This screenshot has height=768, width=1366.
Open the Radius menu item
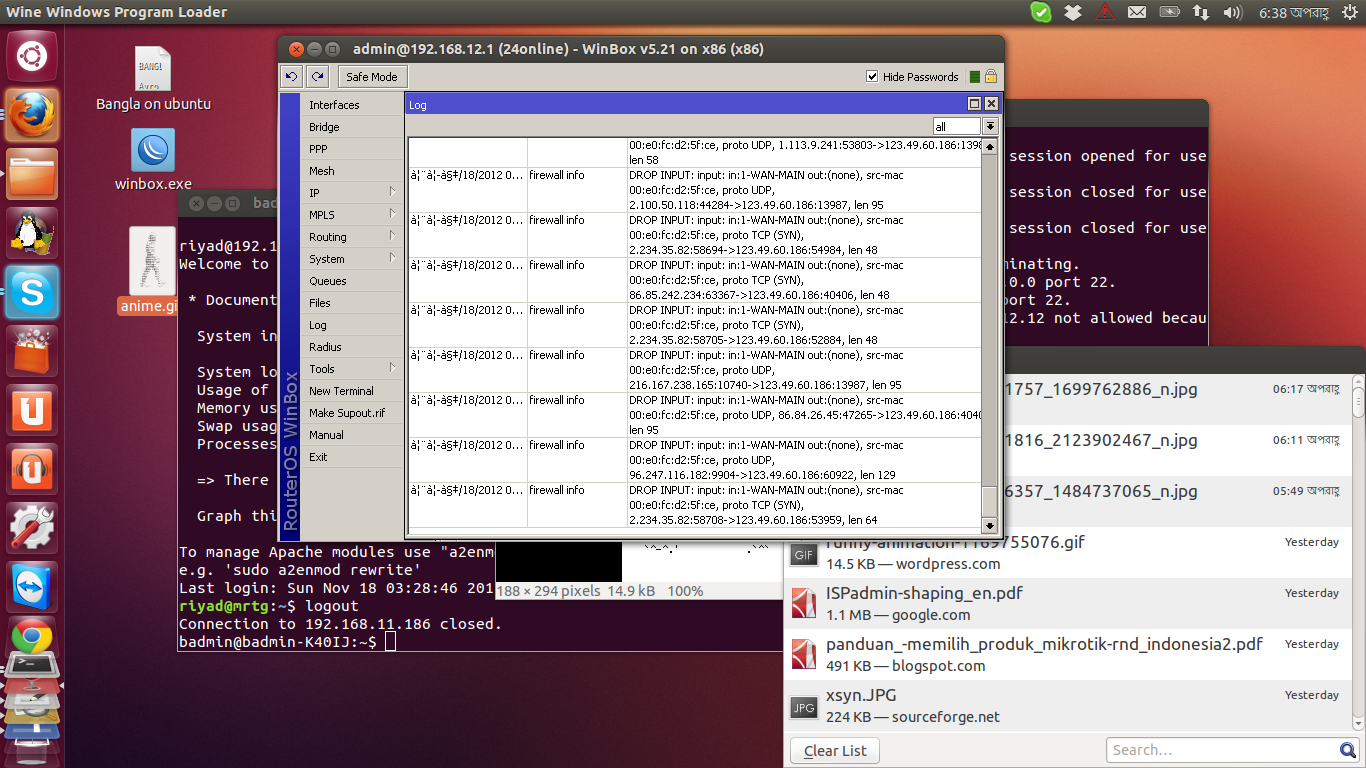(352, 347)
